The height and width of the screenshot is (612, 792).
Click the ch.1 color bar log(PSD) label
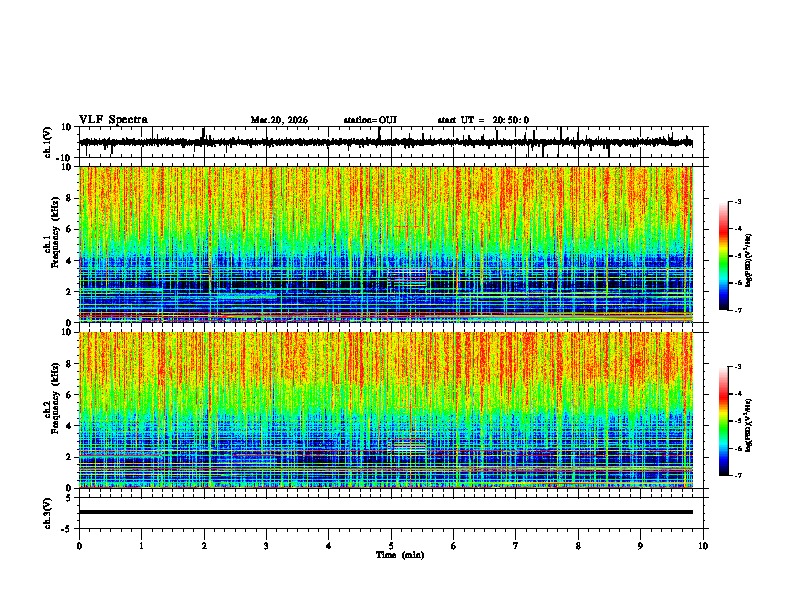pyautogui.click(x=749, y=260)
